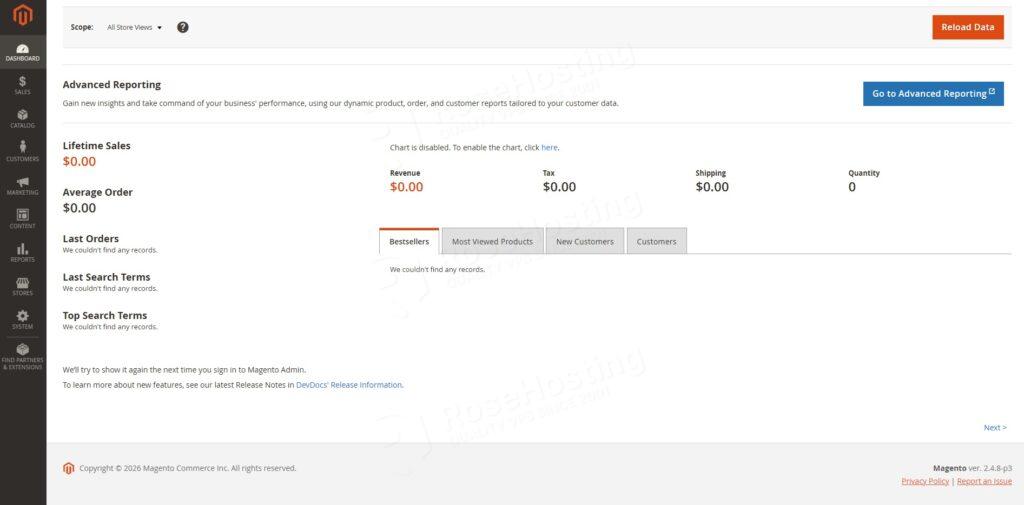
Task: Click the Last Orders heading
Action: point(91,238)
